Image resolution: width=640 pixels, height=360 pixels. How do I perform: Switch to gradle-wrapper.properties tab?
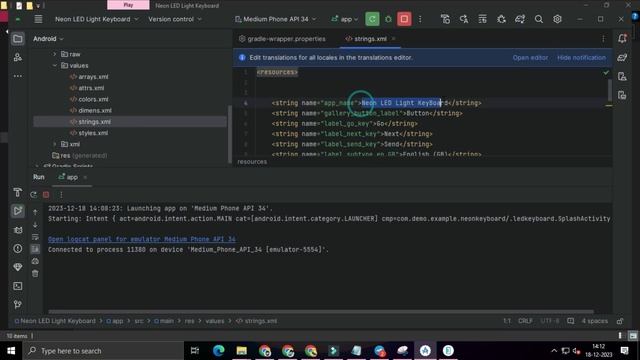point(282,39)
